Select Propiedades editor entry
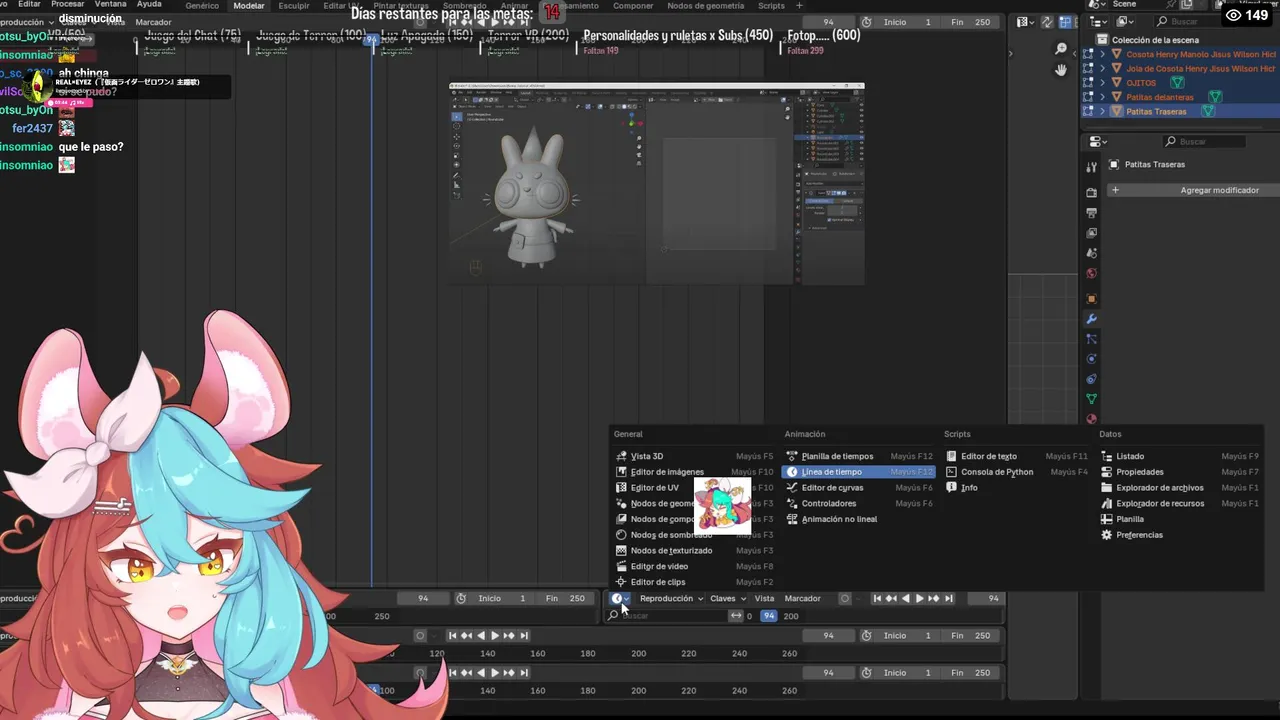1280x720 pixels. (1180, 472)
